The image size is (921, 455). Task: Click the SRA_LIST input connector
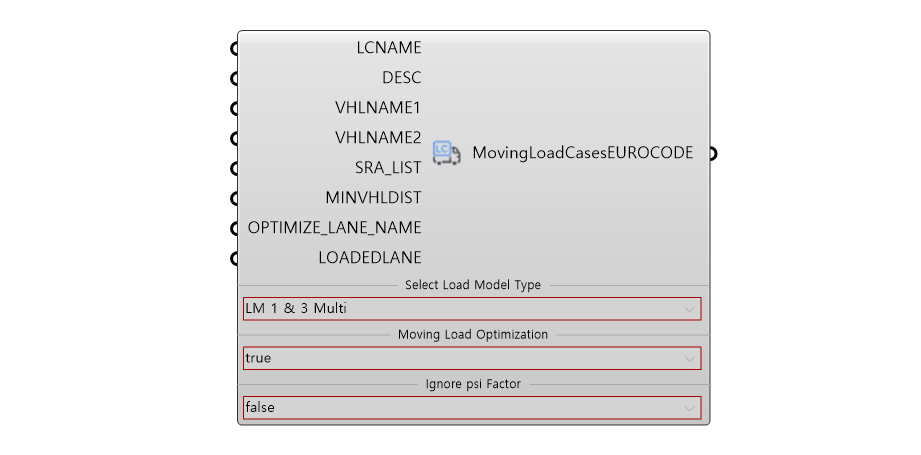[x=234, y=168]
